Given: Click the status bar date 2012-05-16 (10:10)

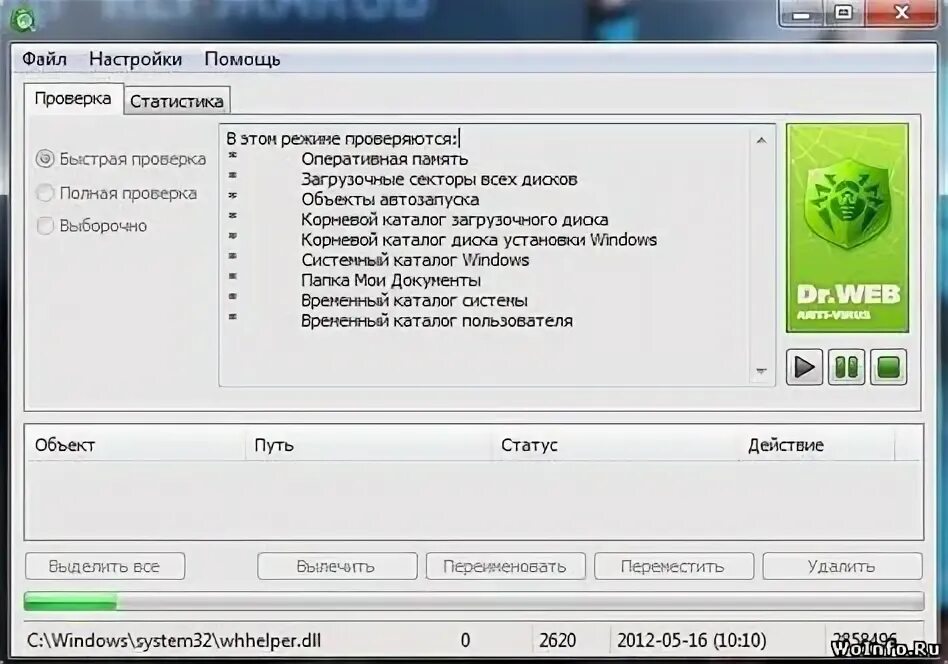Looking at the screenshot, I should point(692,640).
